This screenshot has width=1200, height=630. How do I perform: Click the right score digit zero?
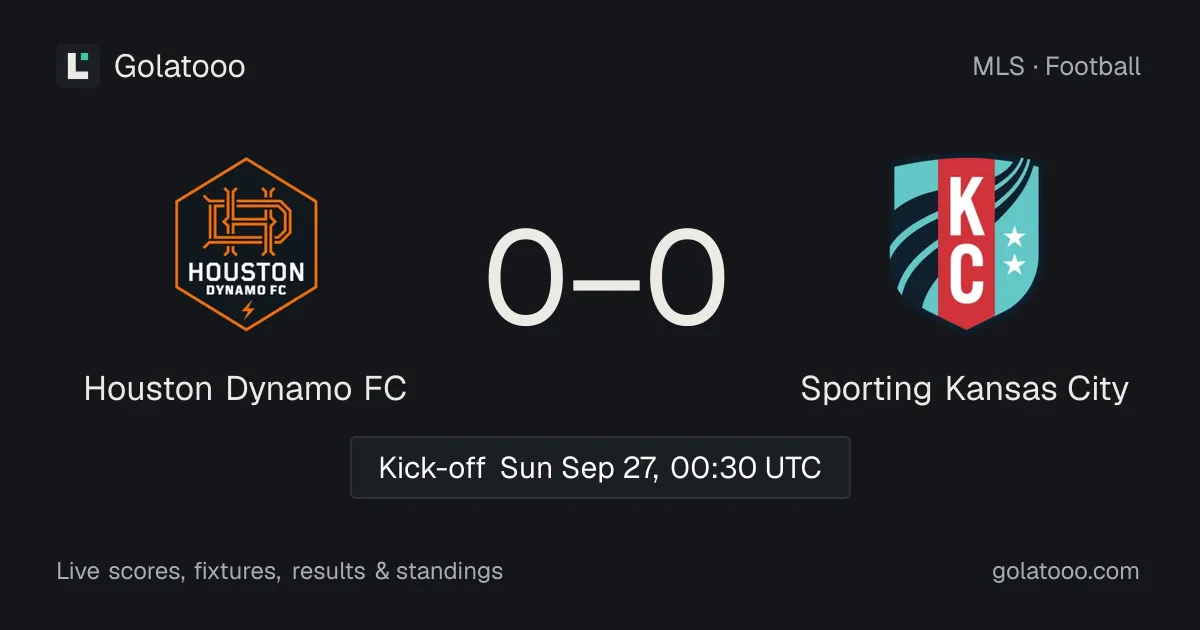pos(686,279)
